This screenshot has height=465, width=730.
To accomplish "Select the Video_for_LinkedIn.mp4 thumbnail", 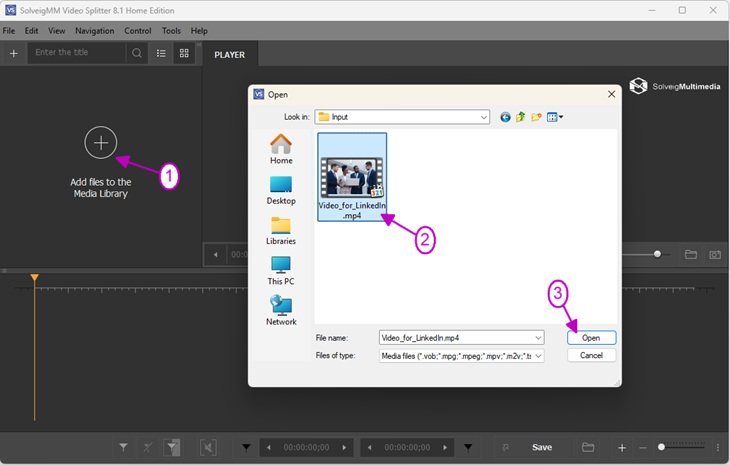I will [x=351, y=177].
